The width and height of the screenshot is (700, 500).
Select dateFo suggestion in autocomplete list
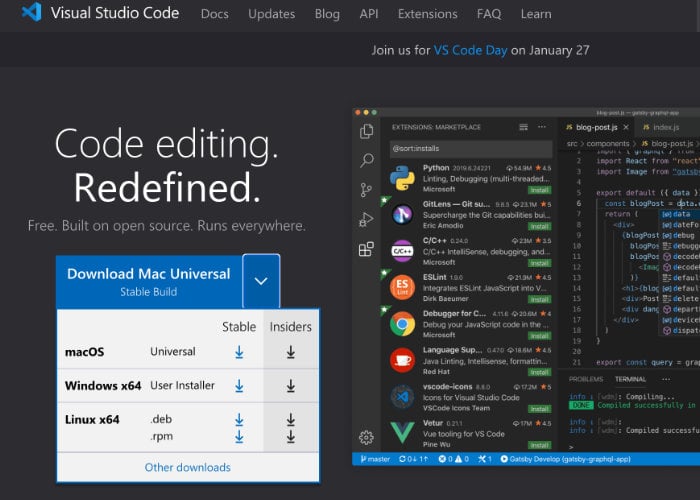680,225
